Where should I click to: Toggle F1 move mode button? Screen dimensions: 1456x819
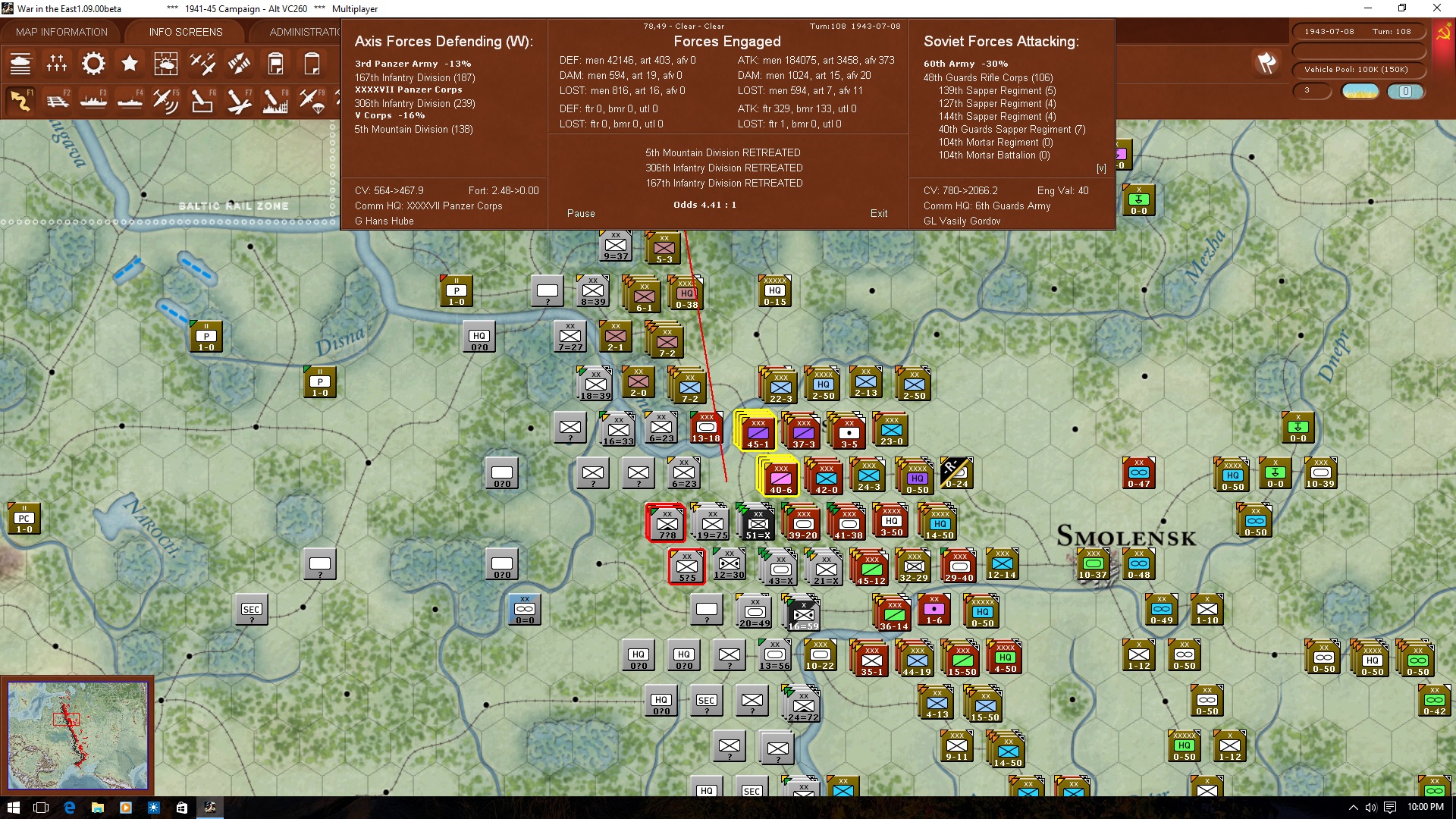[x=20, y=100]
